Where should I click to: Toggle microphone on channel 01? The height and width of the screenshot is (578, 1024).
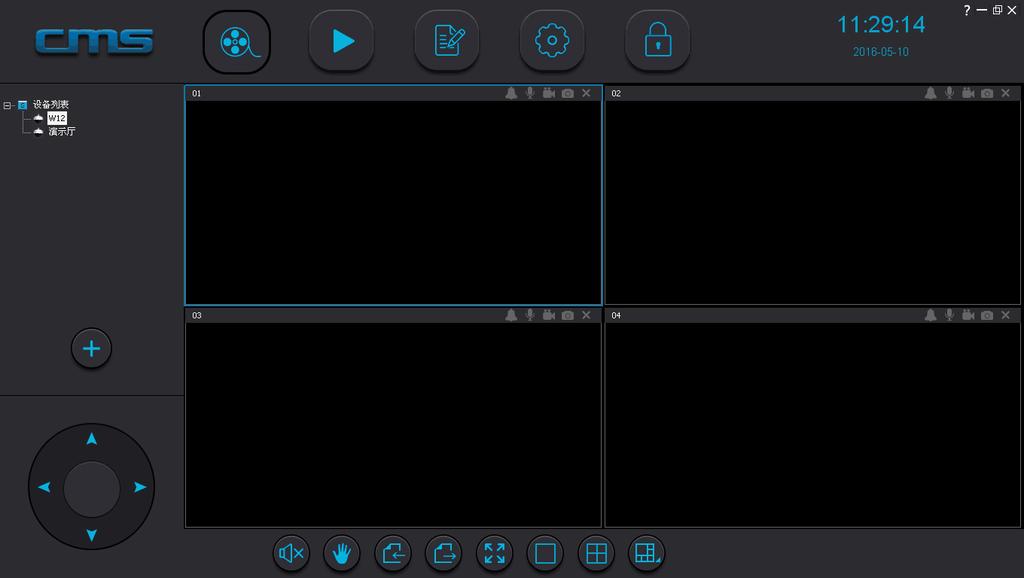point(530,93)
